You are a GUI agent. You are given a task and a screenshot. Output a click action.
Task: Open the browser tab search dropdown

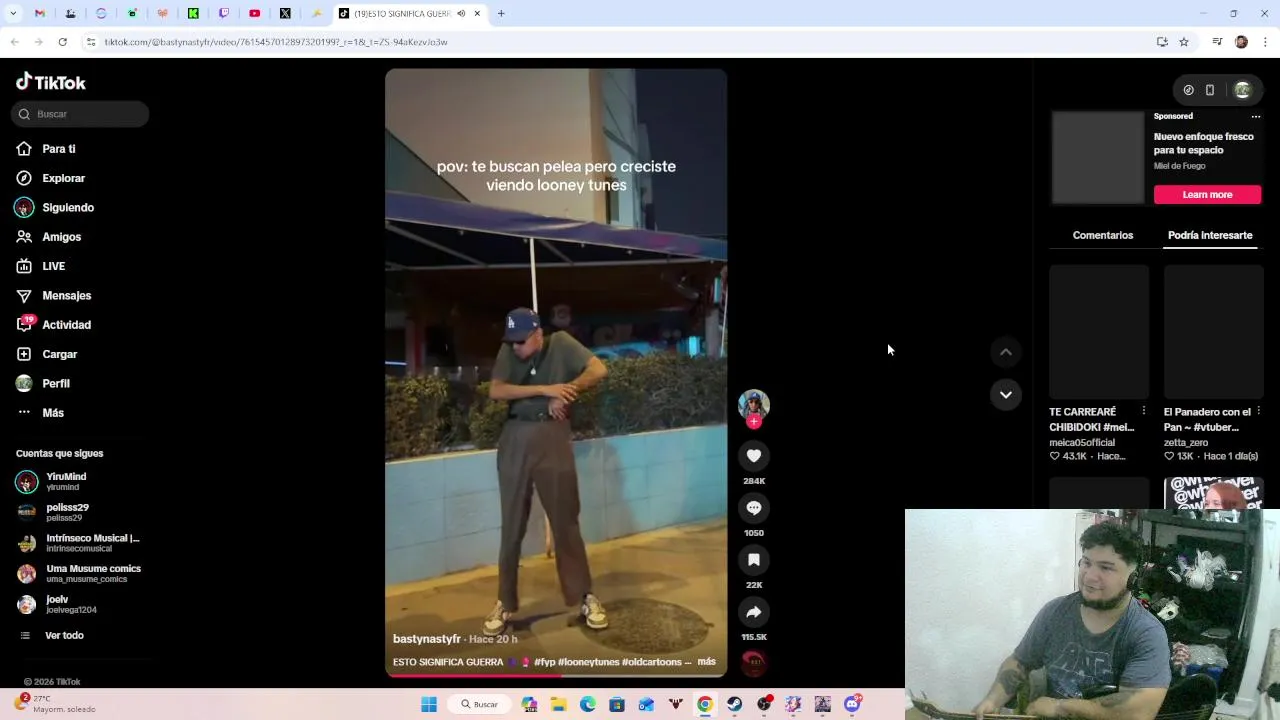click(x=12, y=13)
